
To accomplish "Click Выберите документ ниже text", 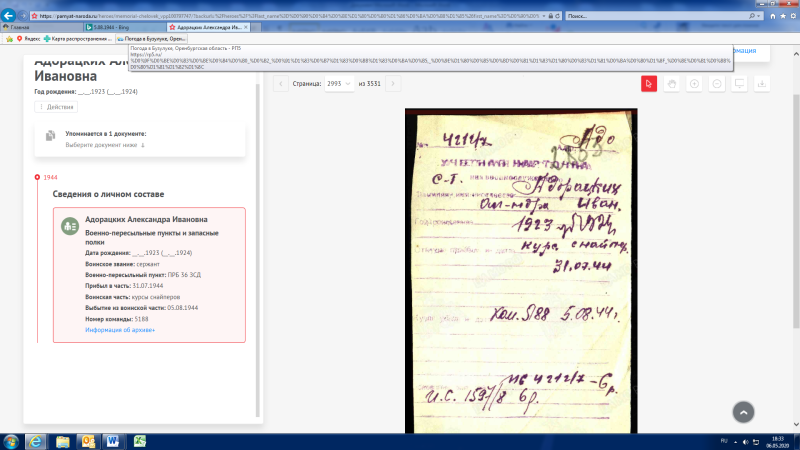I will (105, 145).
